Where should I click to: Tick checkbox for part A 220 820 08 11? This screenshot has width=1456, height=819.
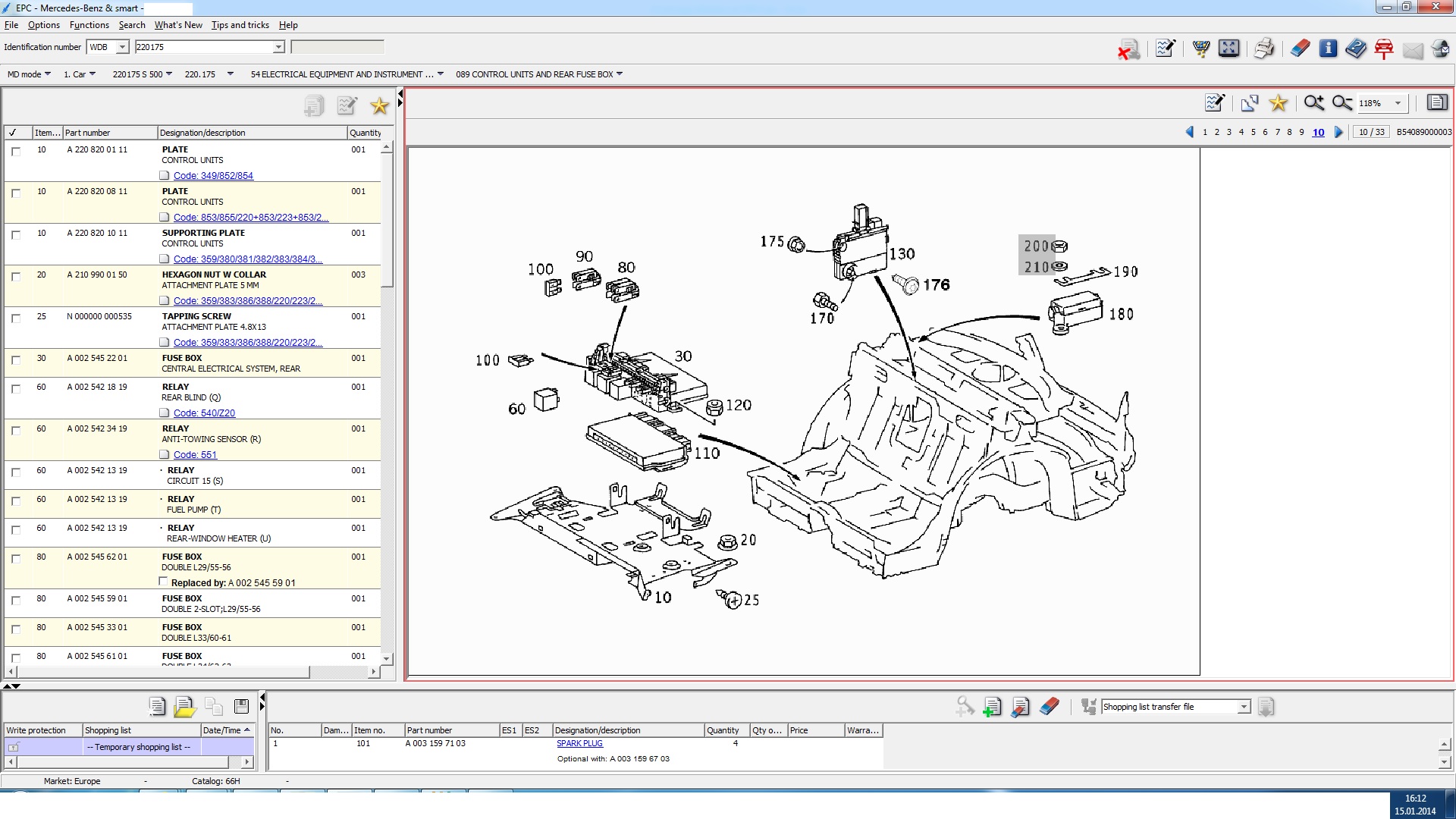[16, 193]
